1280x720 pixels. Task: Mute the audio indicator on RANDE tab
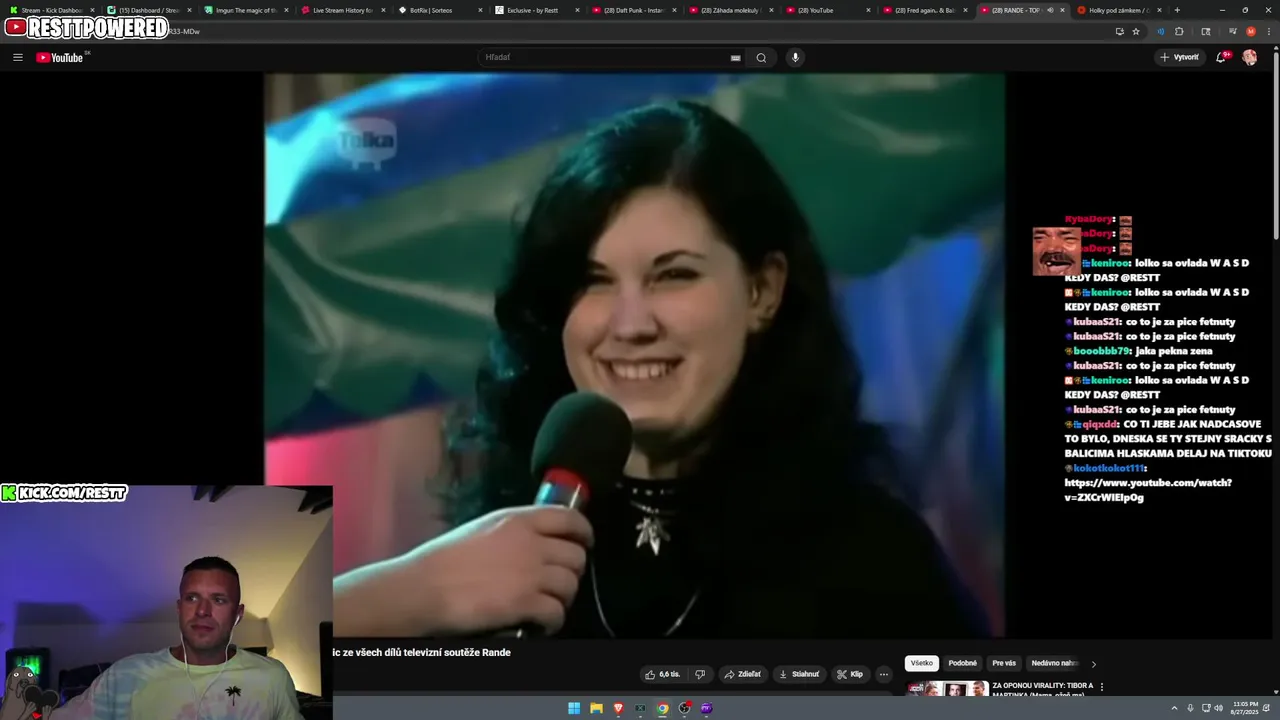tap(1050, 10)
